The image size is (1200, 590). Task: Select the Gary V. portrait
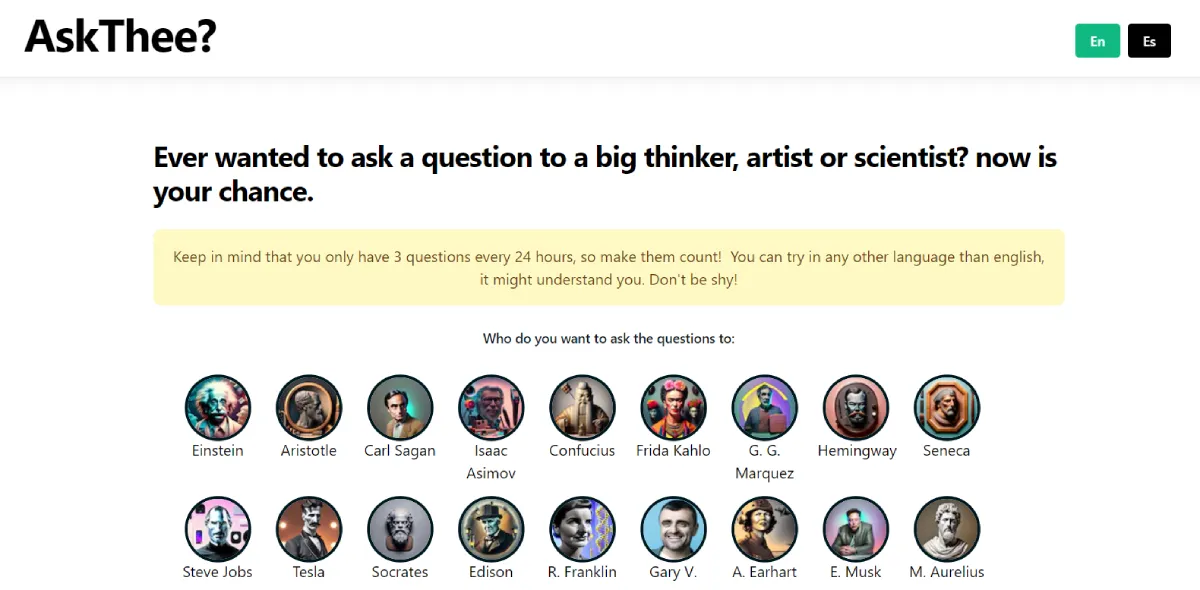click(673, 529)
